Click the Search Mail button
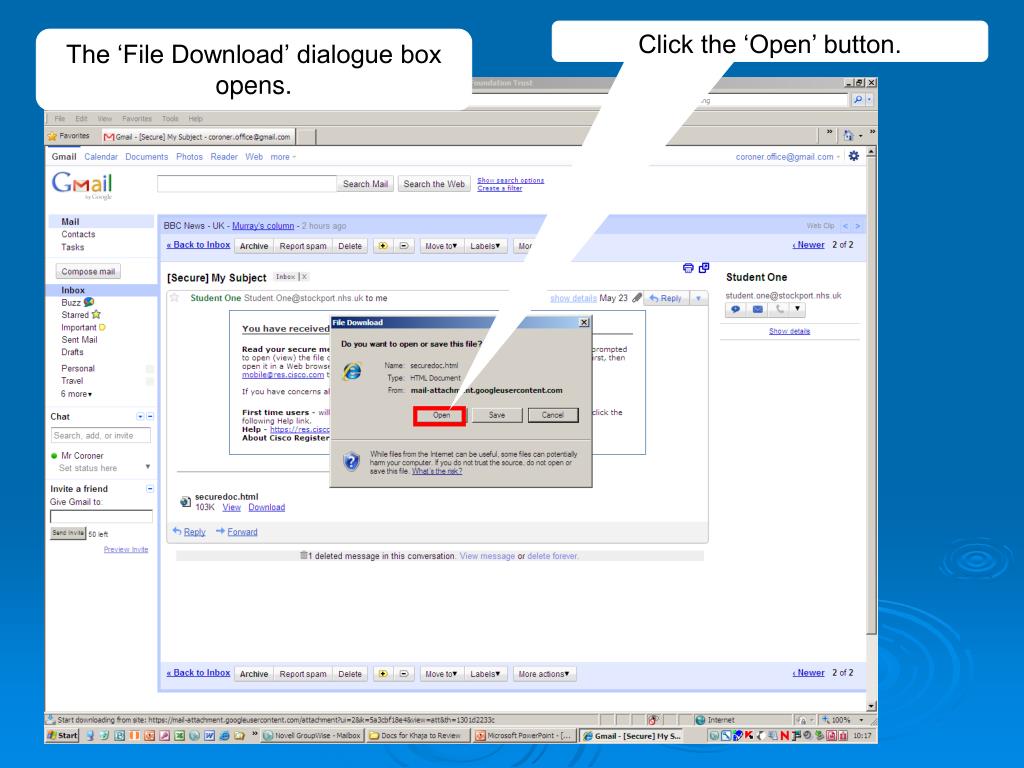Image resolution: width=1024 pixels, height=768 pixels. coord(365,184)
